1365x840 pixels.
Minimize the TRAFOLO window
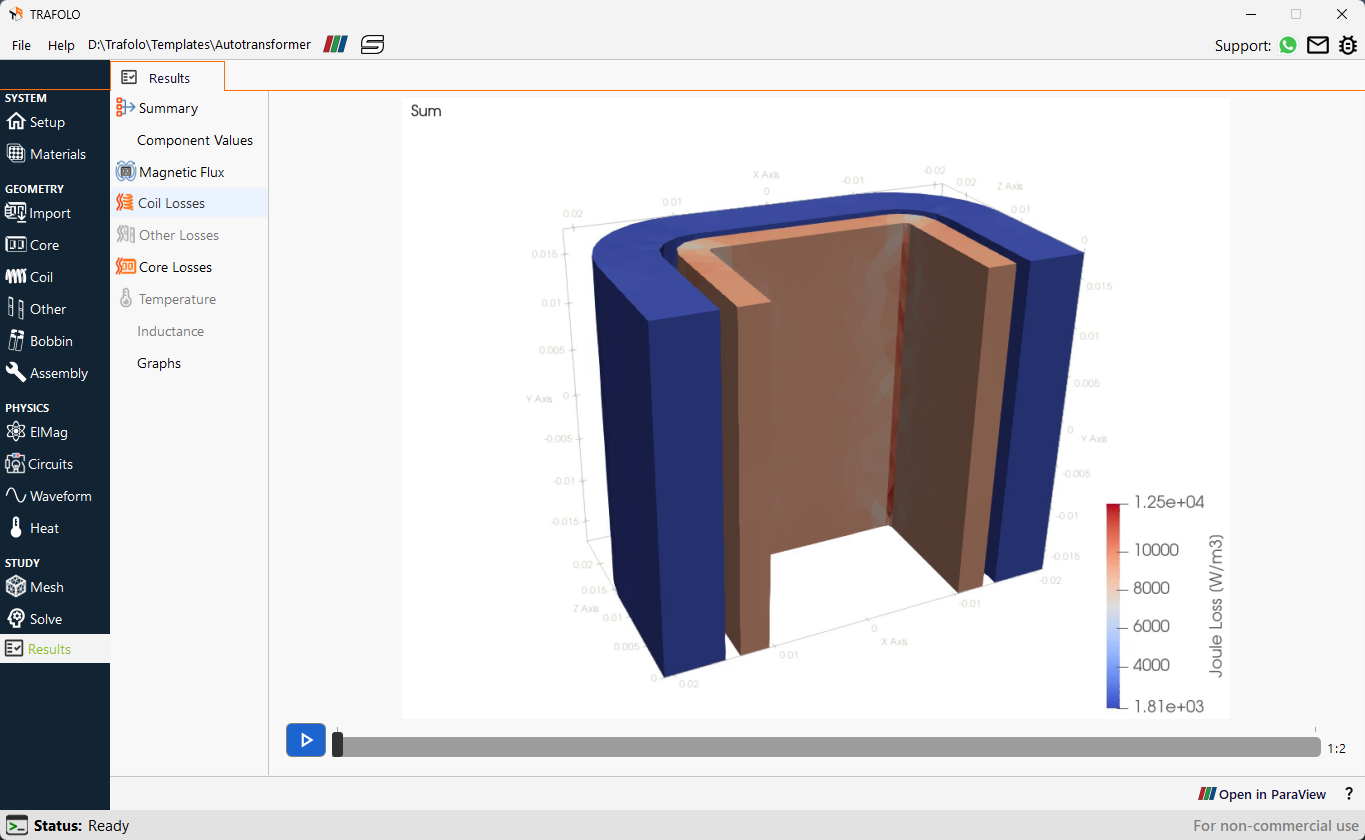point(1251,14)
